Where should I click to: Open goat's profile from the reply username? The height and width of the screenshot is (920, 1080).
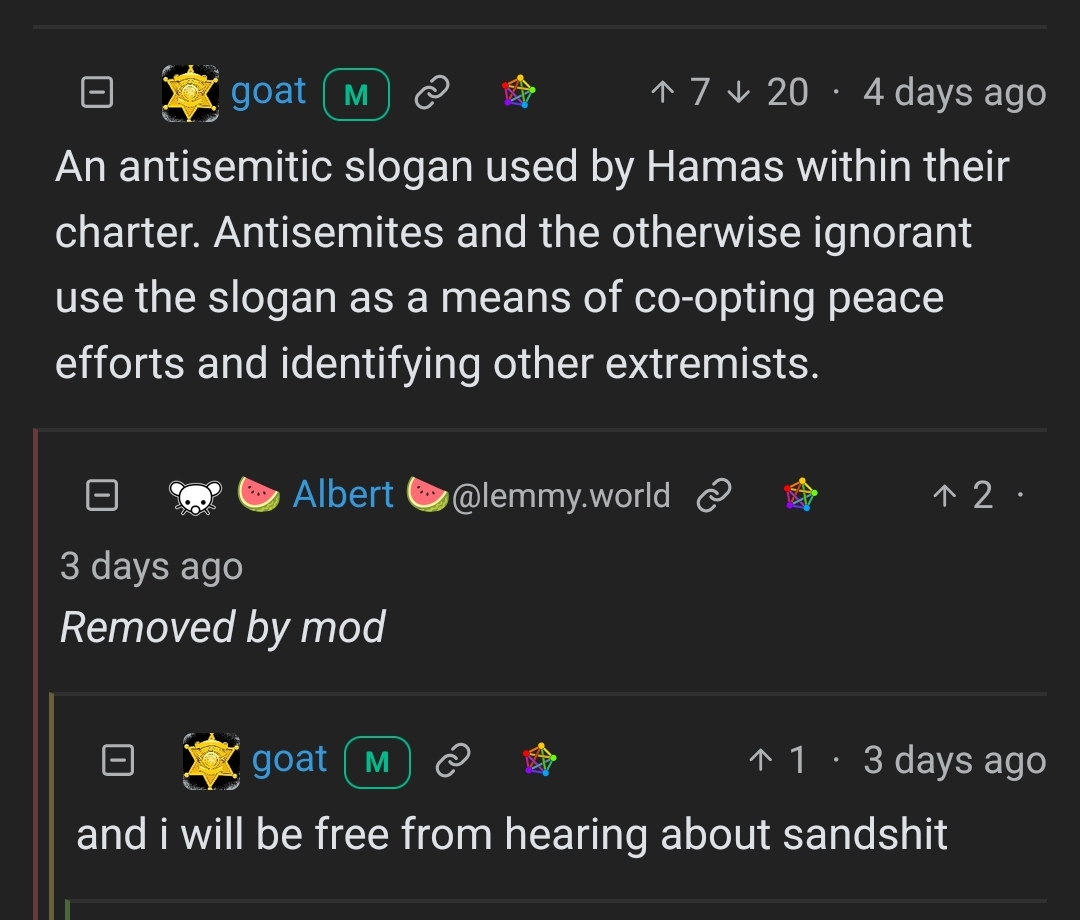(x=289, y=760)
